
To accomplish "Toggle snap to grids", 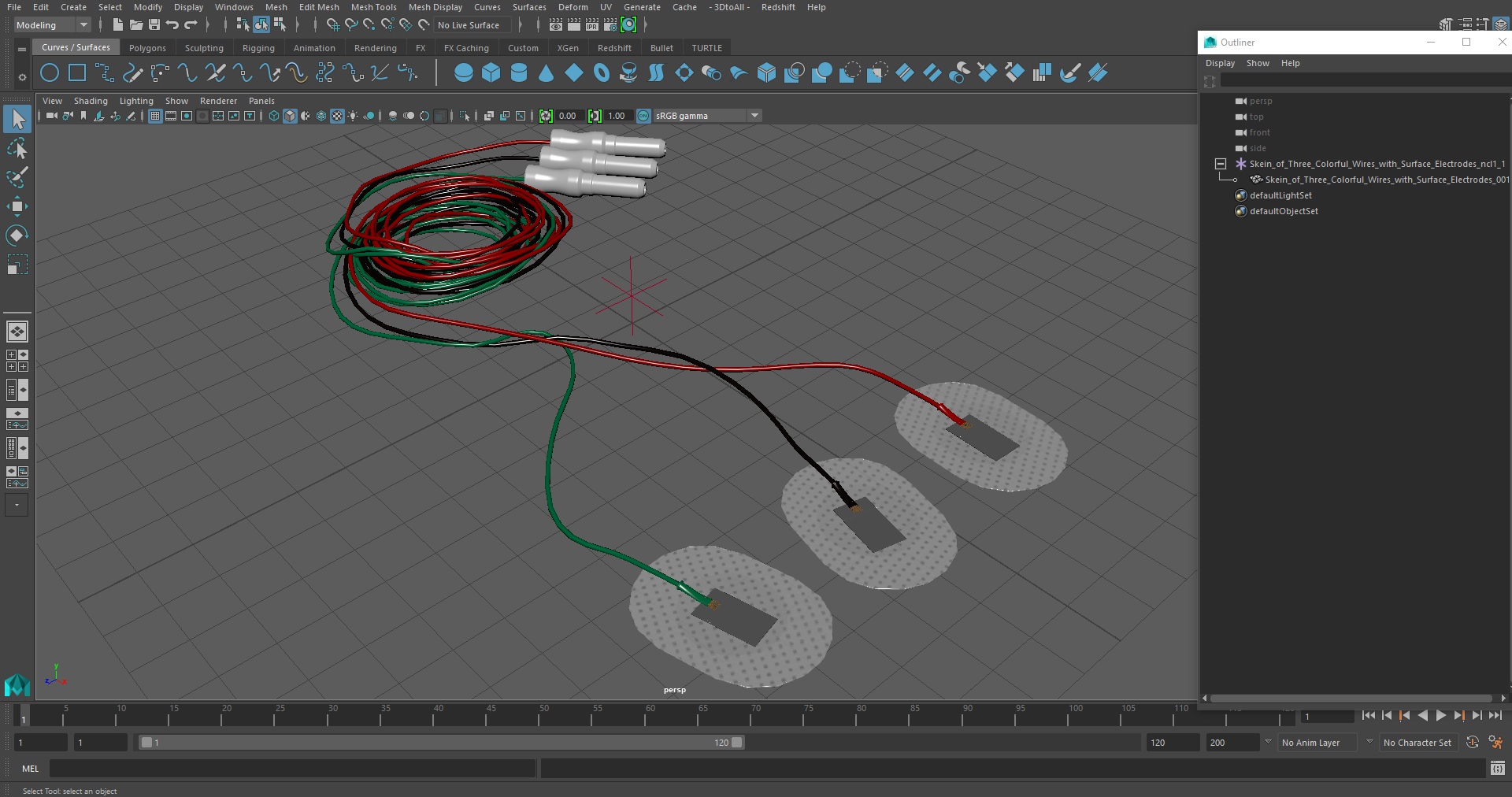I will [333, 25].
